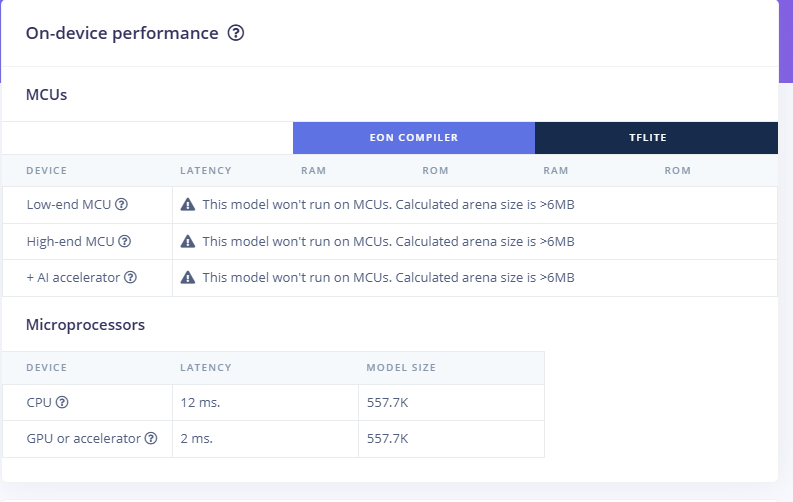Switch to the EON Compiler tab
Screen dimensions: 793x502
point(414,138)
